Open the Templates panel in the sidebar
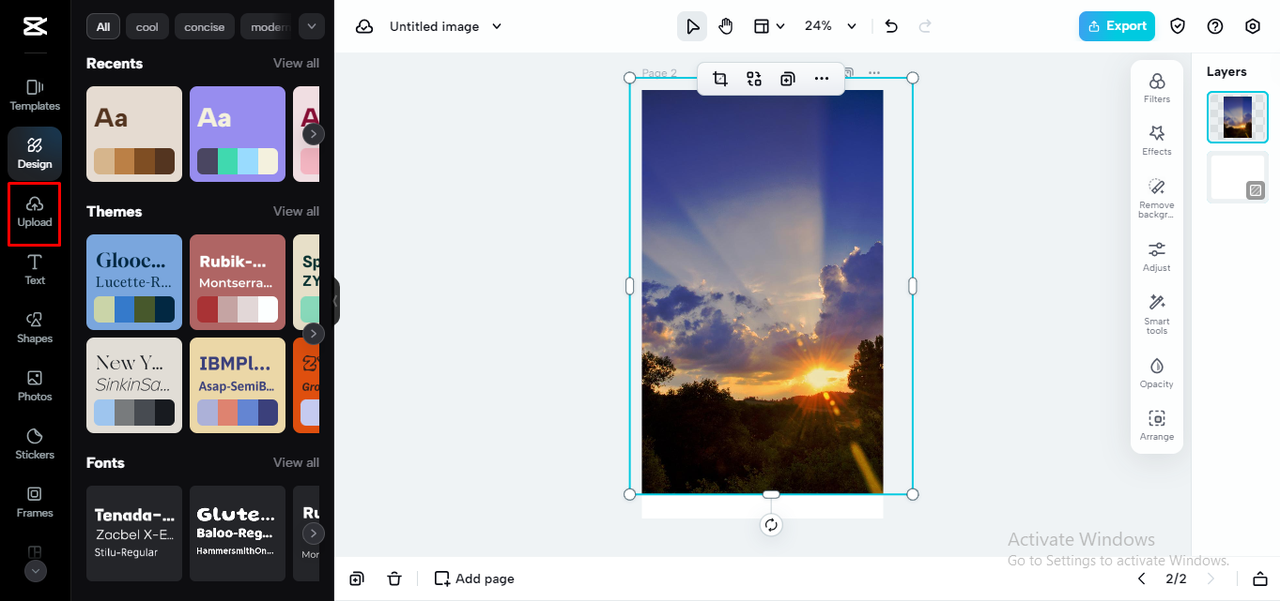The image size is (1280, 601). pyautogui.click(x=35, y=95)
